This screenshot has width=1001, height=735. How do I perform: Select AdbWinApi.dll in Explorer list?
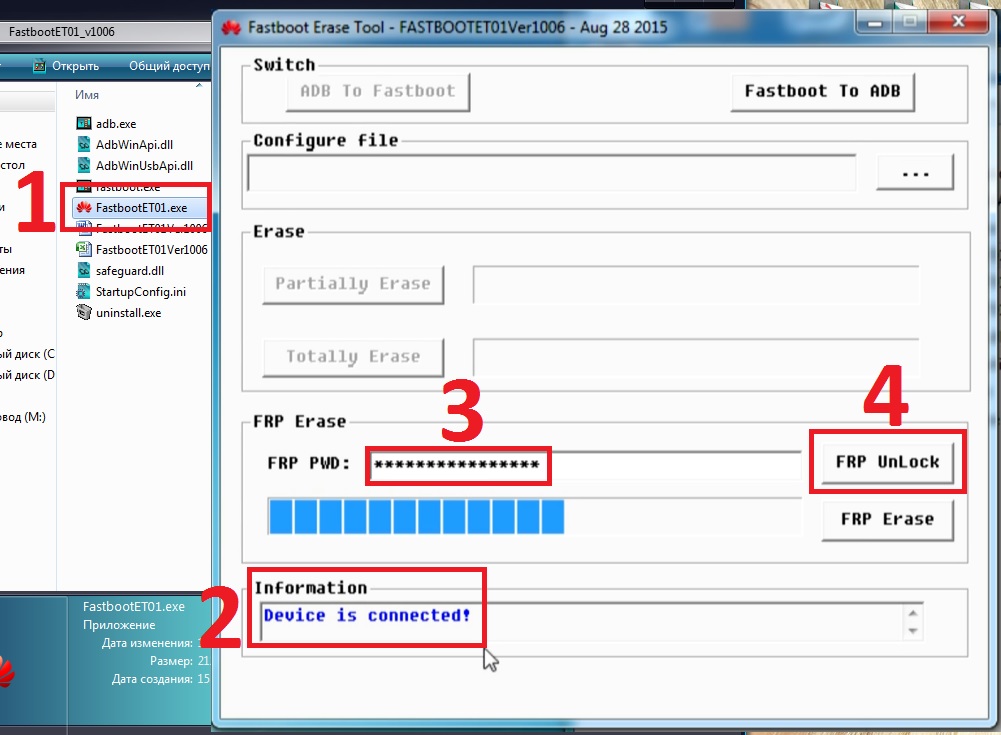point(134,144)
